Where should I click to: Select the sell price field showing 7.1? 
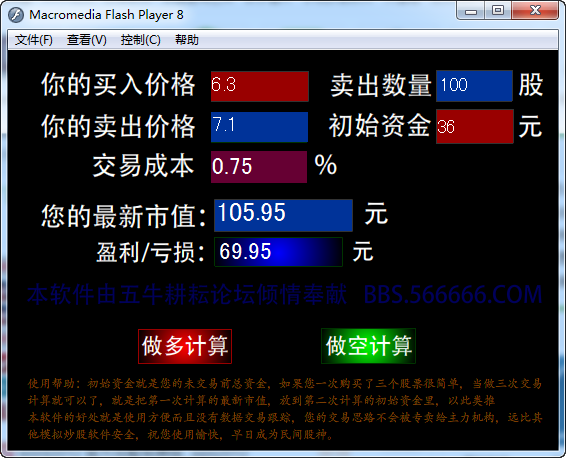click(x=260, y=127)
